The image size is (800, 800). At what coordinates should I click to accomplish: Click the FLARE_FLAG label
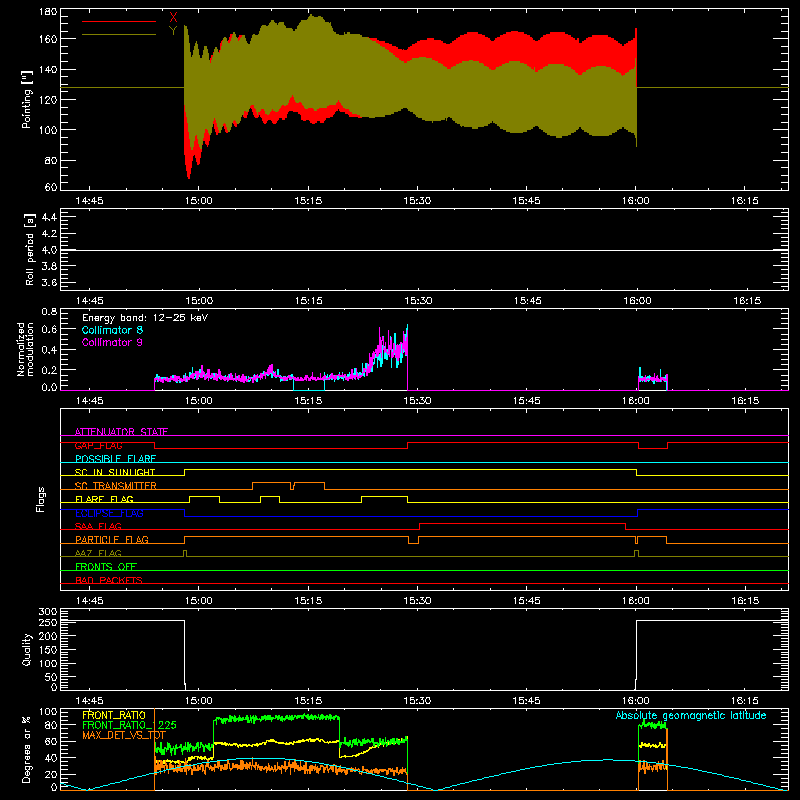[104, 499]
